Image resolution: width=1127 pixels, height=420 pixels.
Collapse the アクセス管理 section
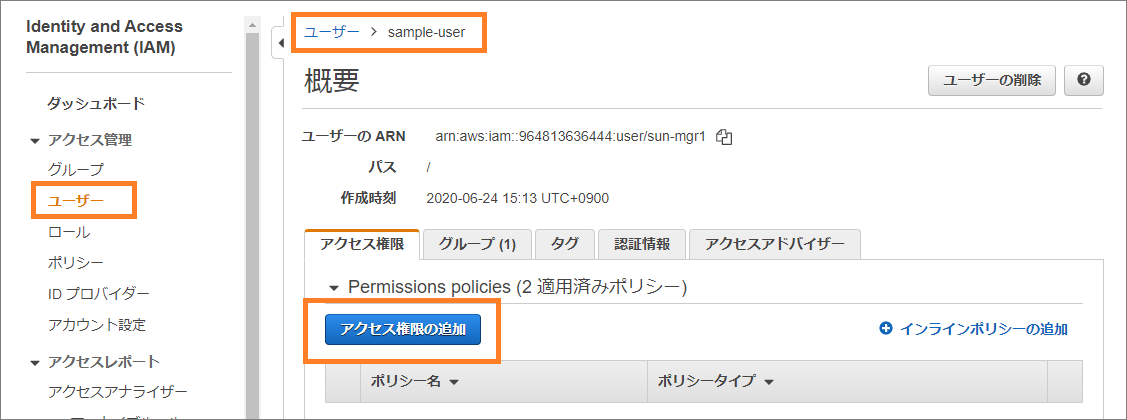click(34, 141)
